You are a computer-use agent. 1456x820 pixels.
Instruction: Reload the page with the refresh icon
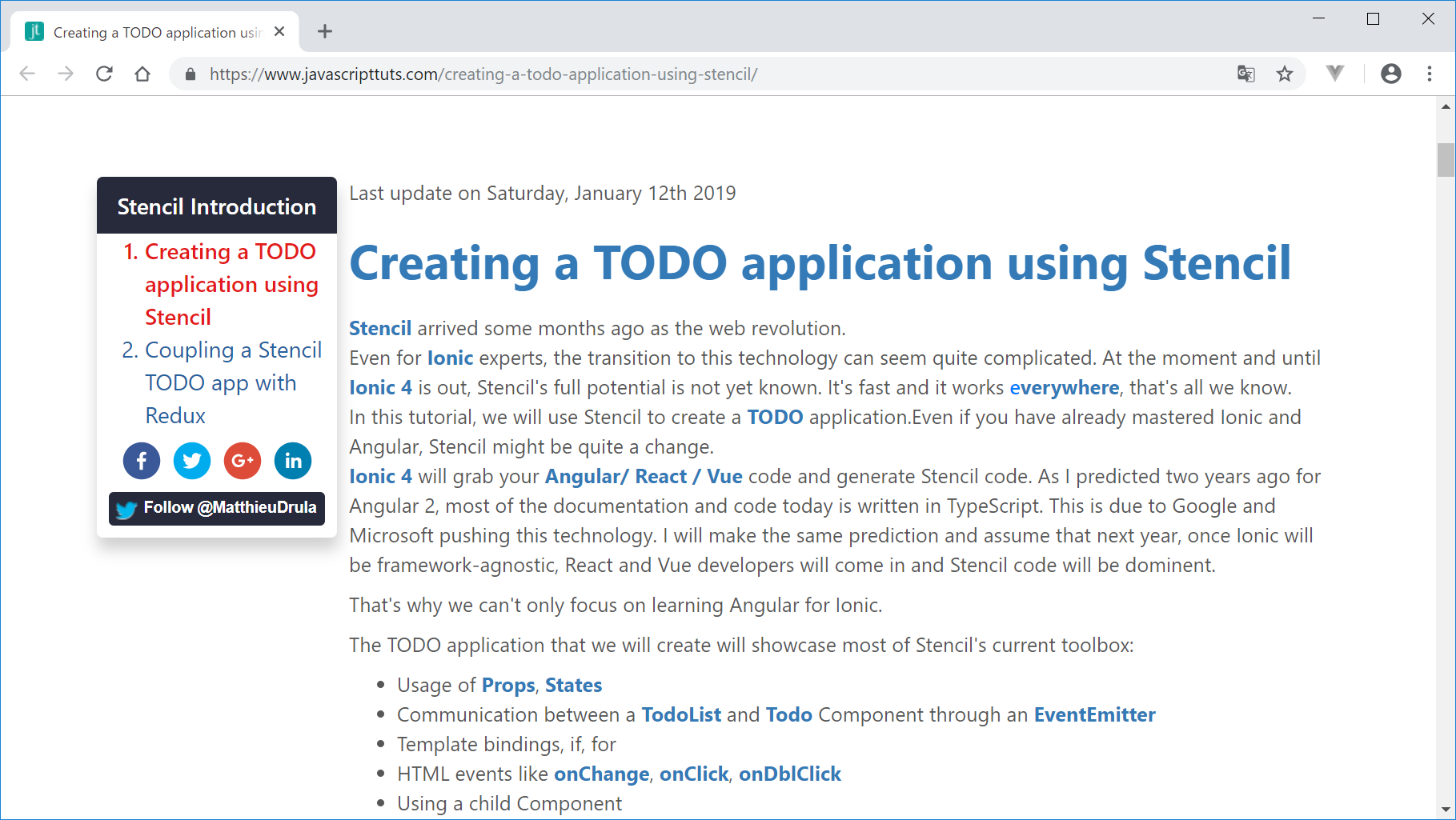[104, 74]
